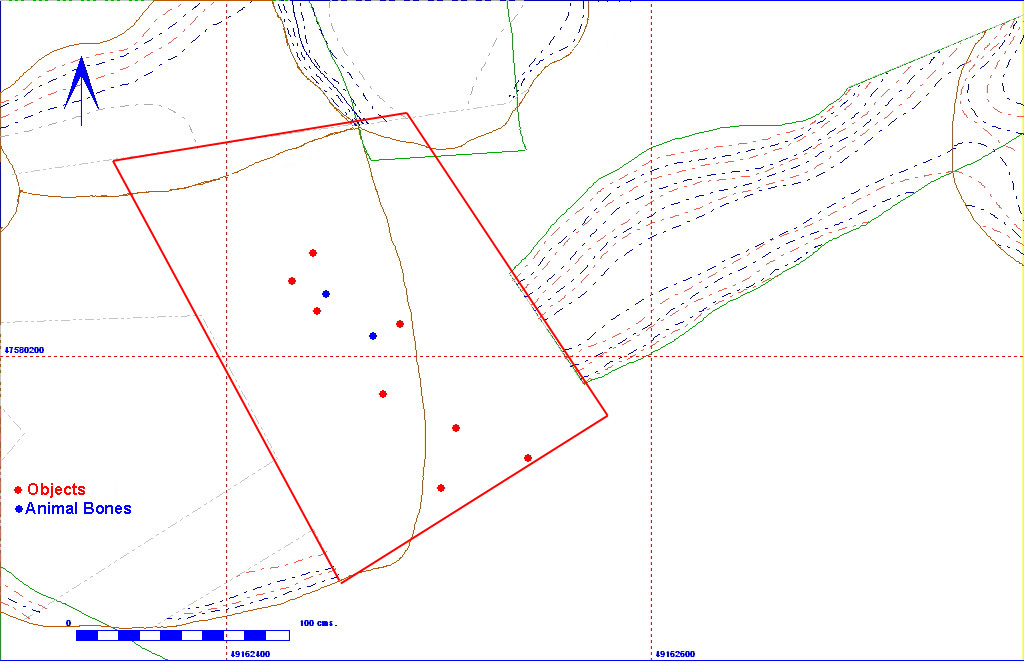This screenshot has width=1024, height=661.
Task: Click the 'Animal Bones' legend label
Action: (79, 509)
